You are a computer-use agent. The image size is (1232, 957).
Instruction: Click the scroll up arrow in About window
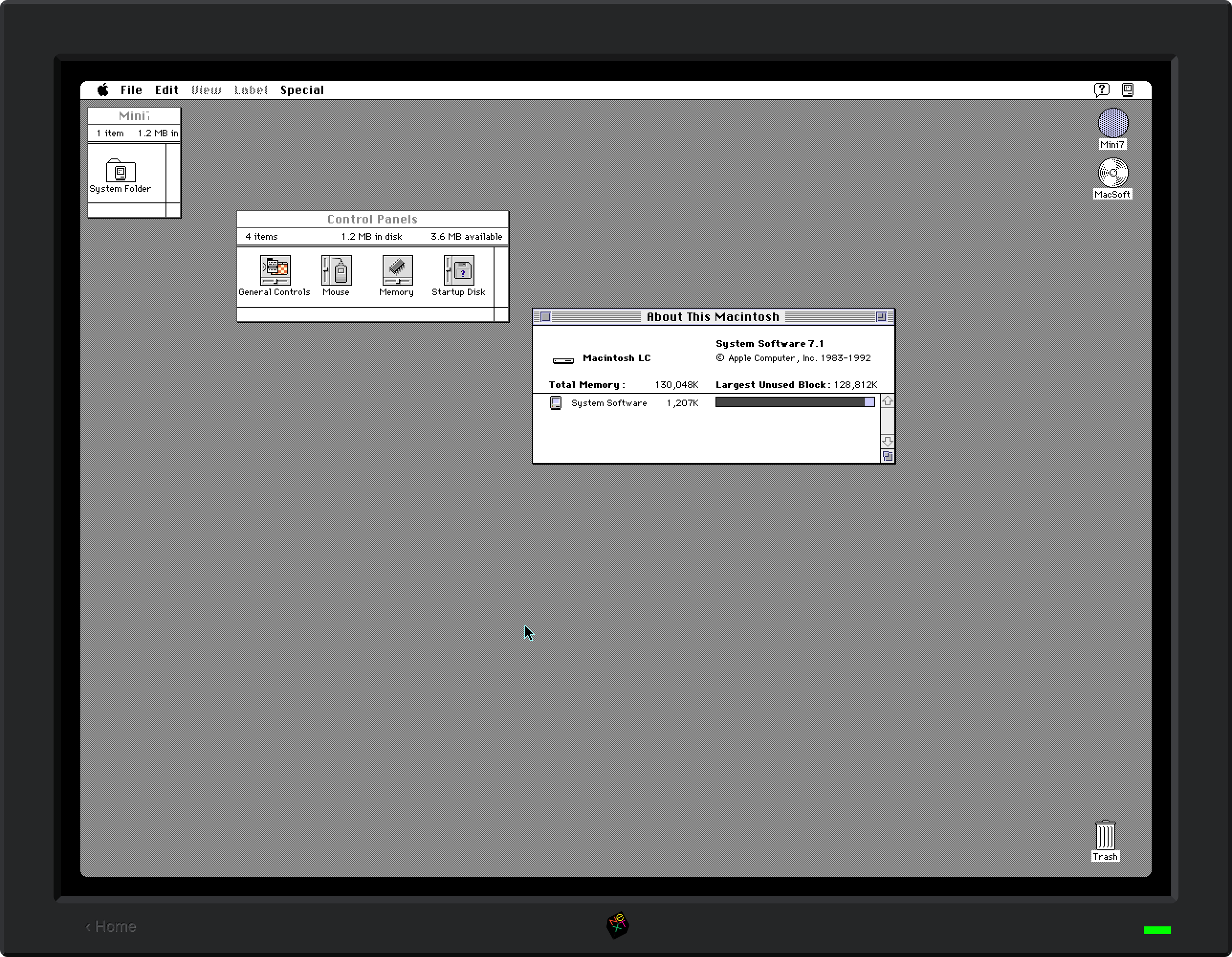(887, 401)
